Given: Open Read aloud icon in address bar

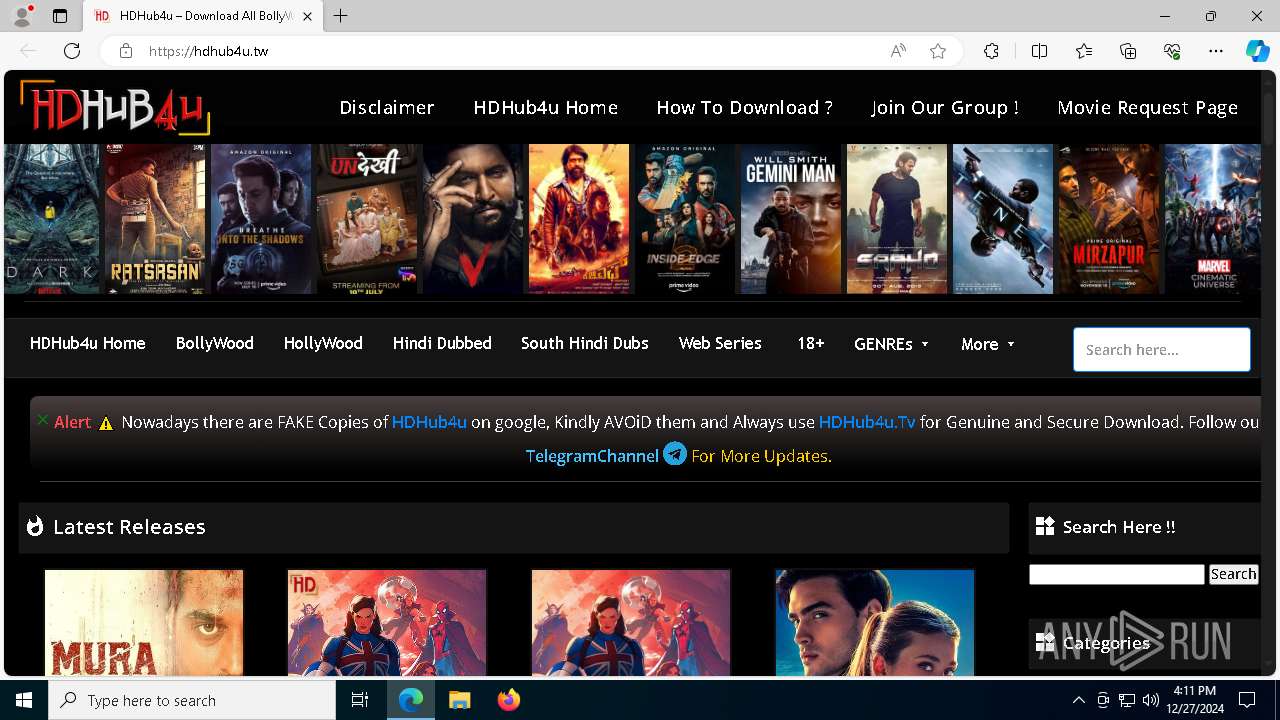Looking at the screenshot, I should pos(898,51).
